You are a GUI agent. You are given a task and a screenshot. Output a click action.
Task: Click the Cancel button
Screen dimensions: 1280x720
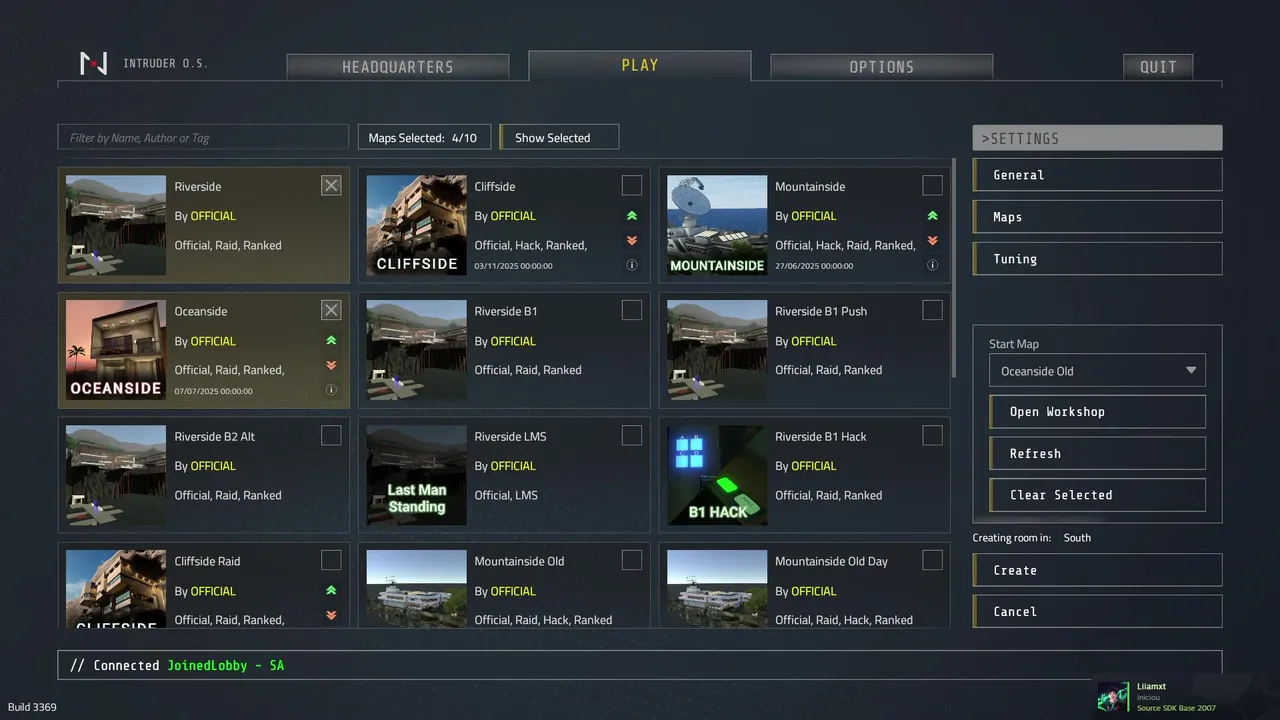tap(1097, 612)
